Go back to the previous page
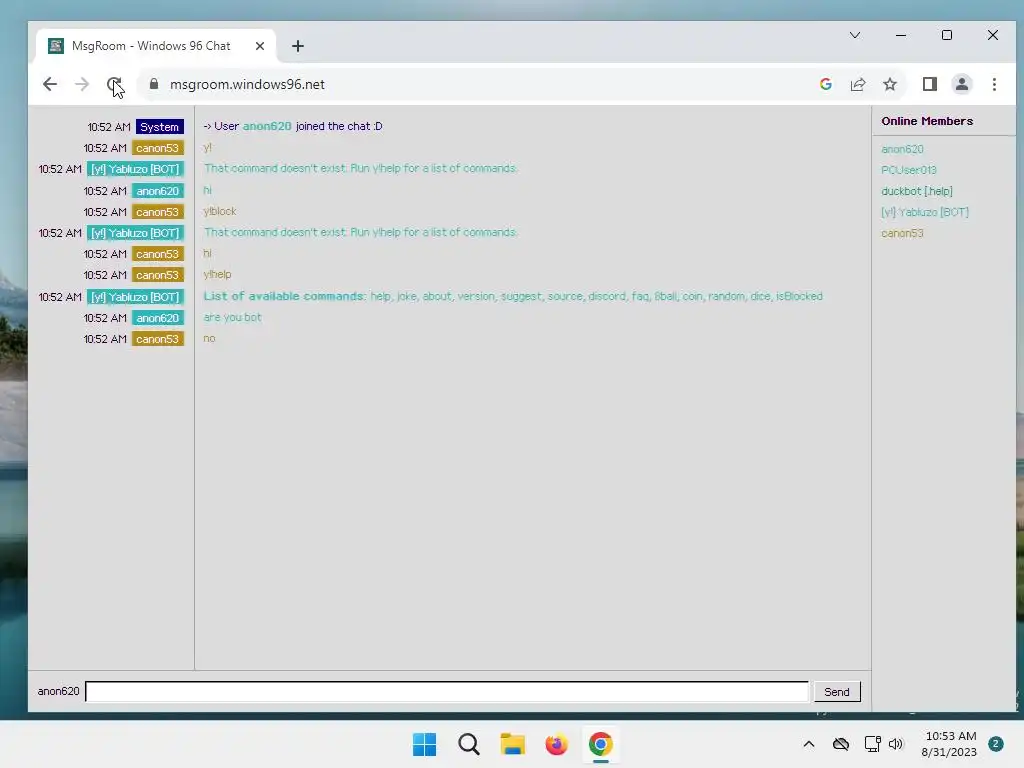Image resolution: width=1024 pixels, height=768 pixels. (x=50, y=84)
